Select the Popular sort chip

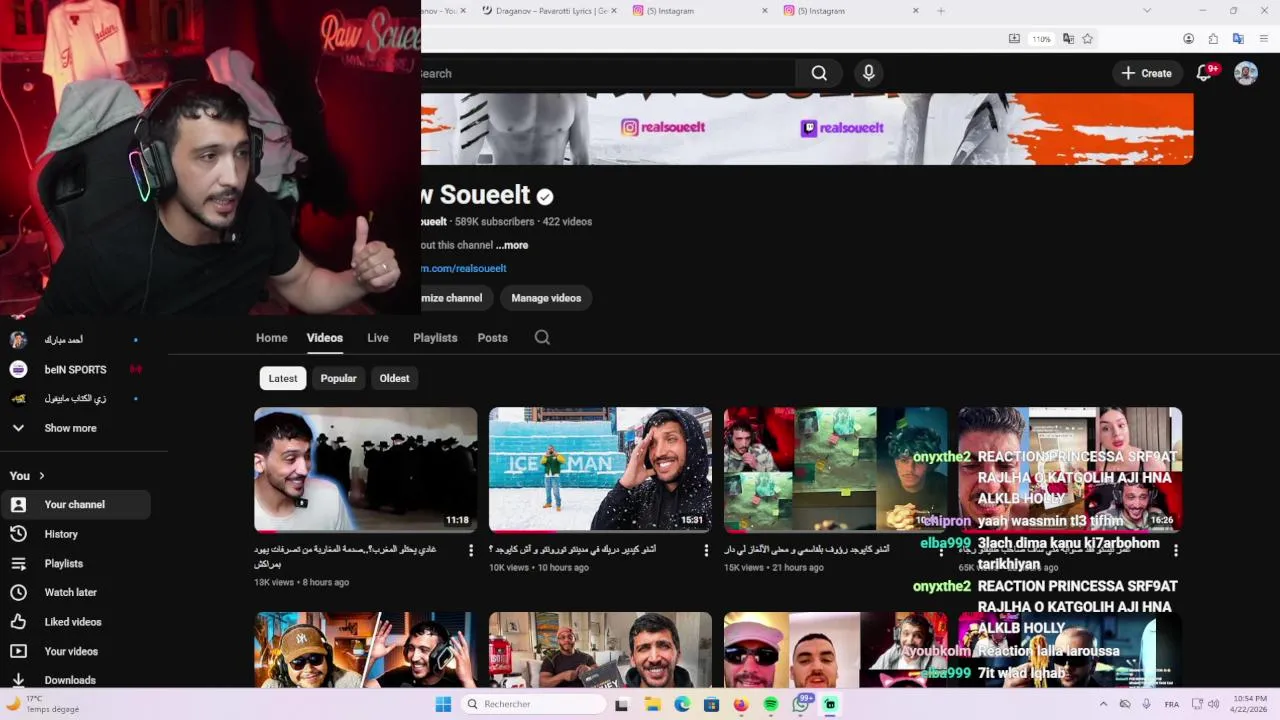click(x=338, y=378)
